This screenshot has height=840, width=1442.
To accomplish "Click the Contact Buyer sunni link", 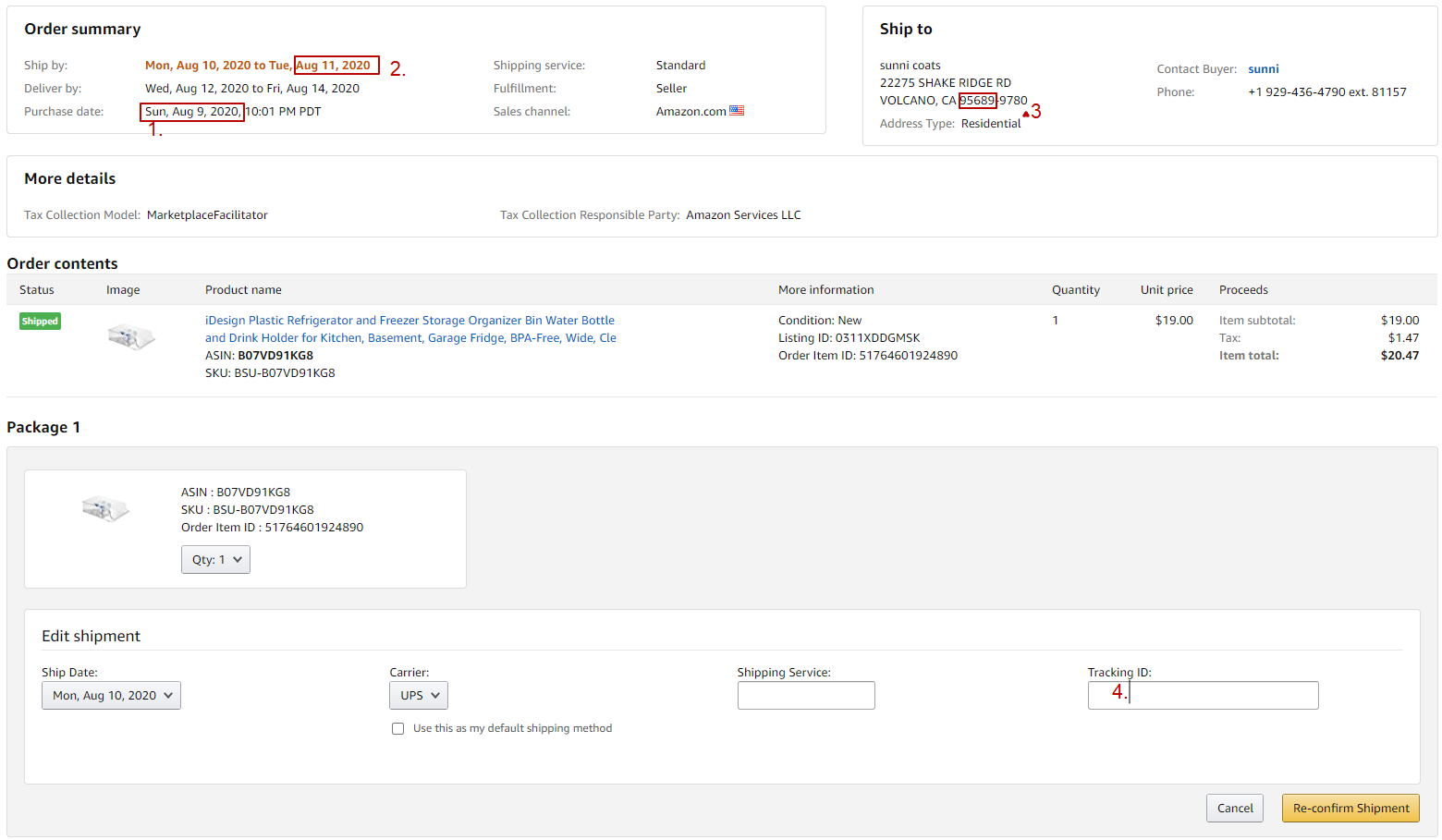I will coord(1263,69).
